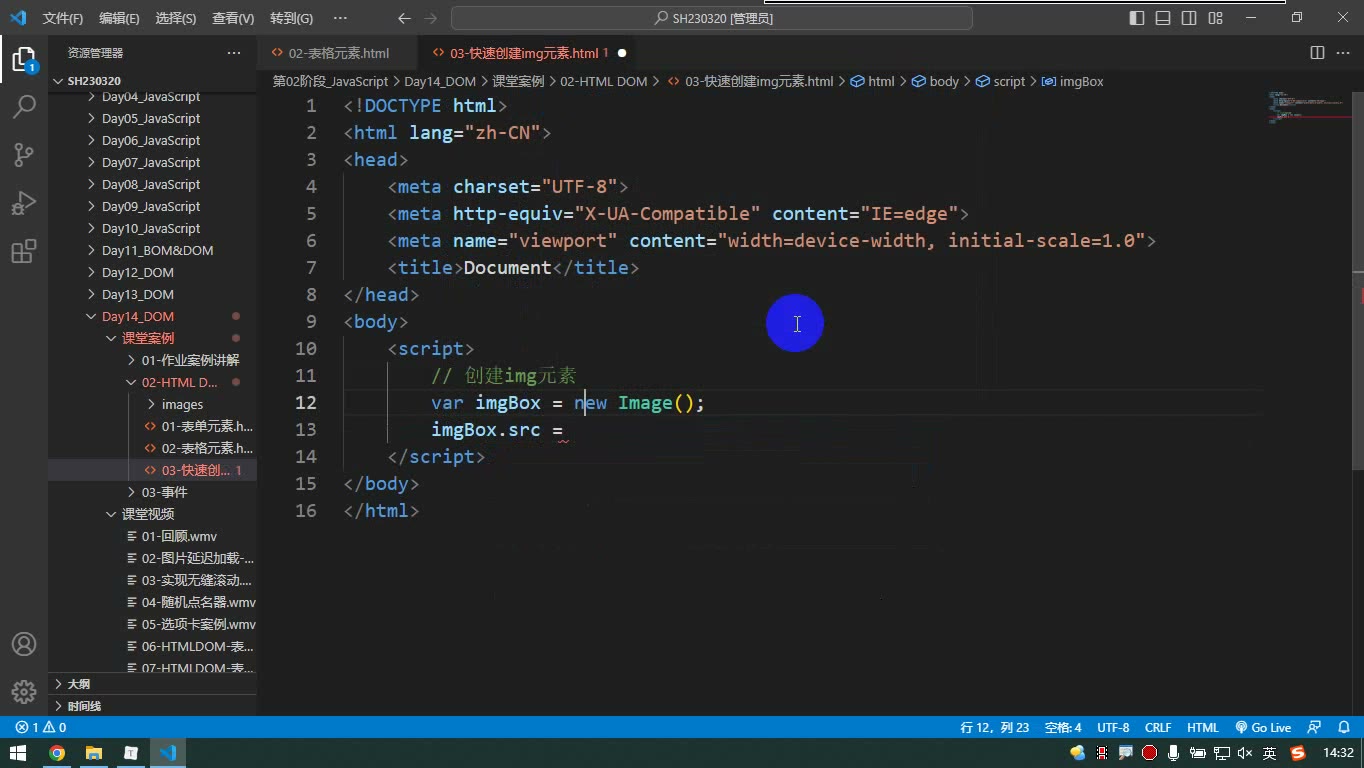The height and width of the screenshot is (768, 1364).
Task: Open the notifications bell in status bar
Action: point(1342,728)
